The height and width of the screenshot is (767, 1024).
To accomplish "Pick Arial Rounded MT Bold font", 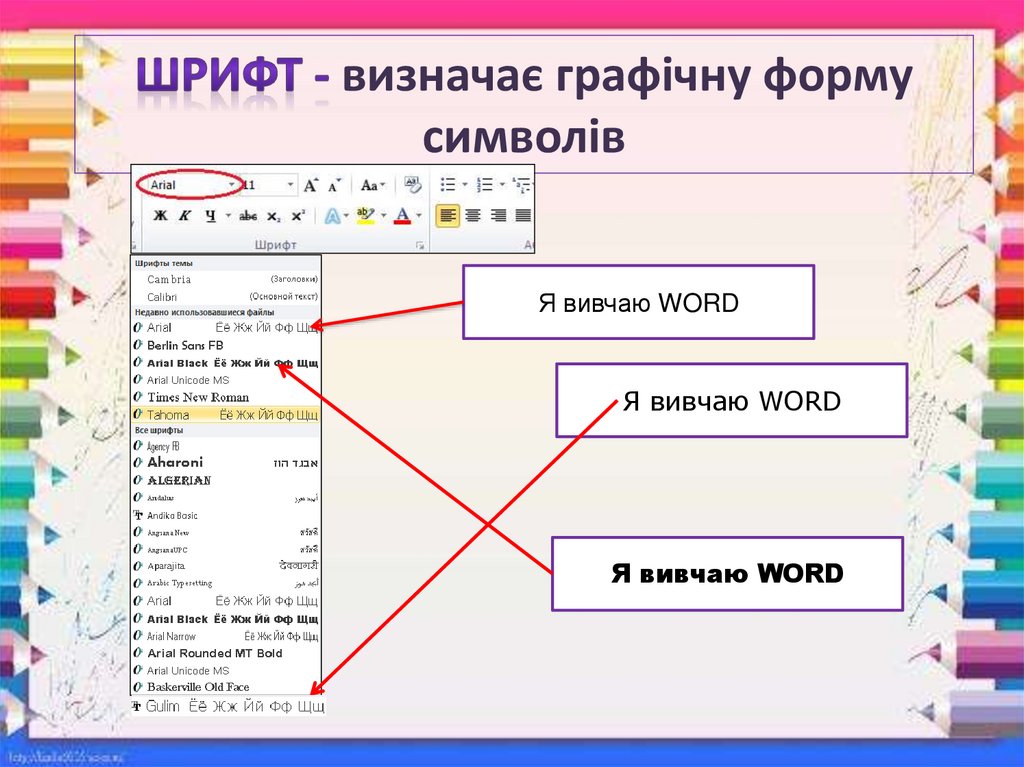I will pos(226,653).
